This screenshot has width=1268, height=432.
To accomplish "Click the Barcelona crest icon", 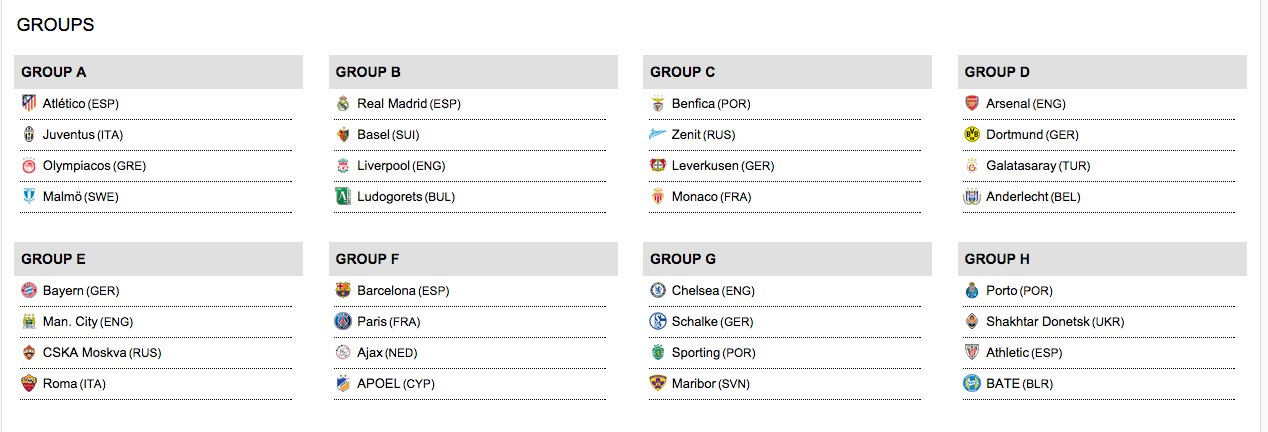I will pos(343,291).
